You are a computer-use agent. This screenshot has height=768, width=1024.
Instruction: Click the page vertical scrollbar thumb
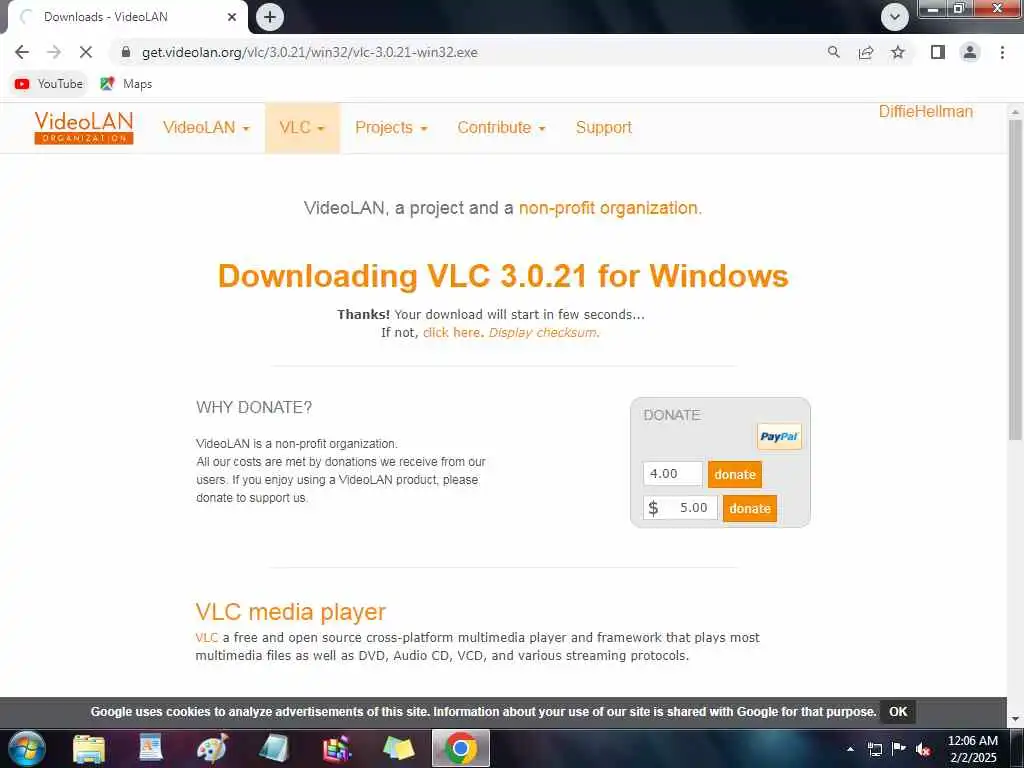point(1015,281)
